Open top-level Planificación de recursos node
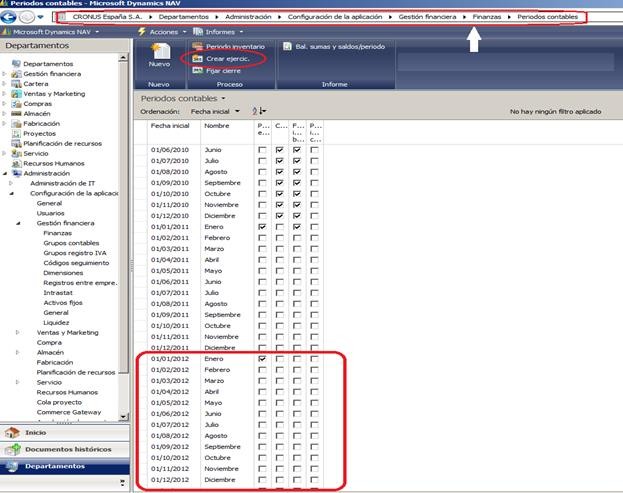The height and width of the screenshot is (493, 623). tap(62, 143)
